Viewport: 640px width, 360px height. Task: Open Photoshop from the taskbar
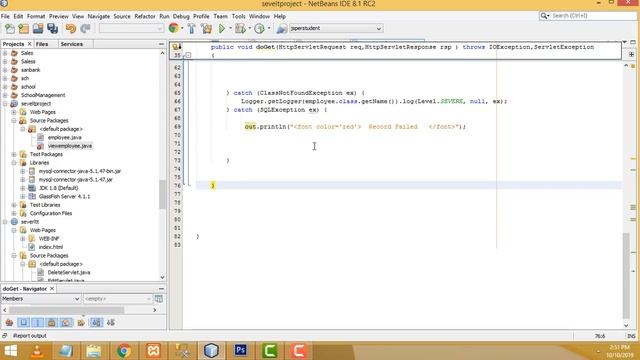pyautogui.click(x=240, y=350)
